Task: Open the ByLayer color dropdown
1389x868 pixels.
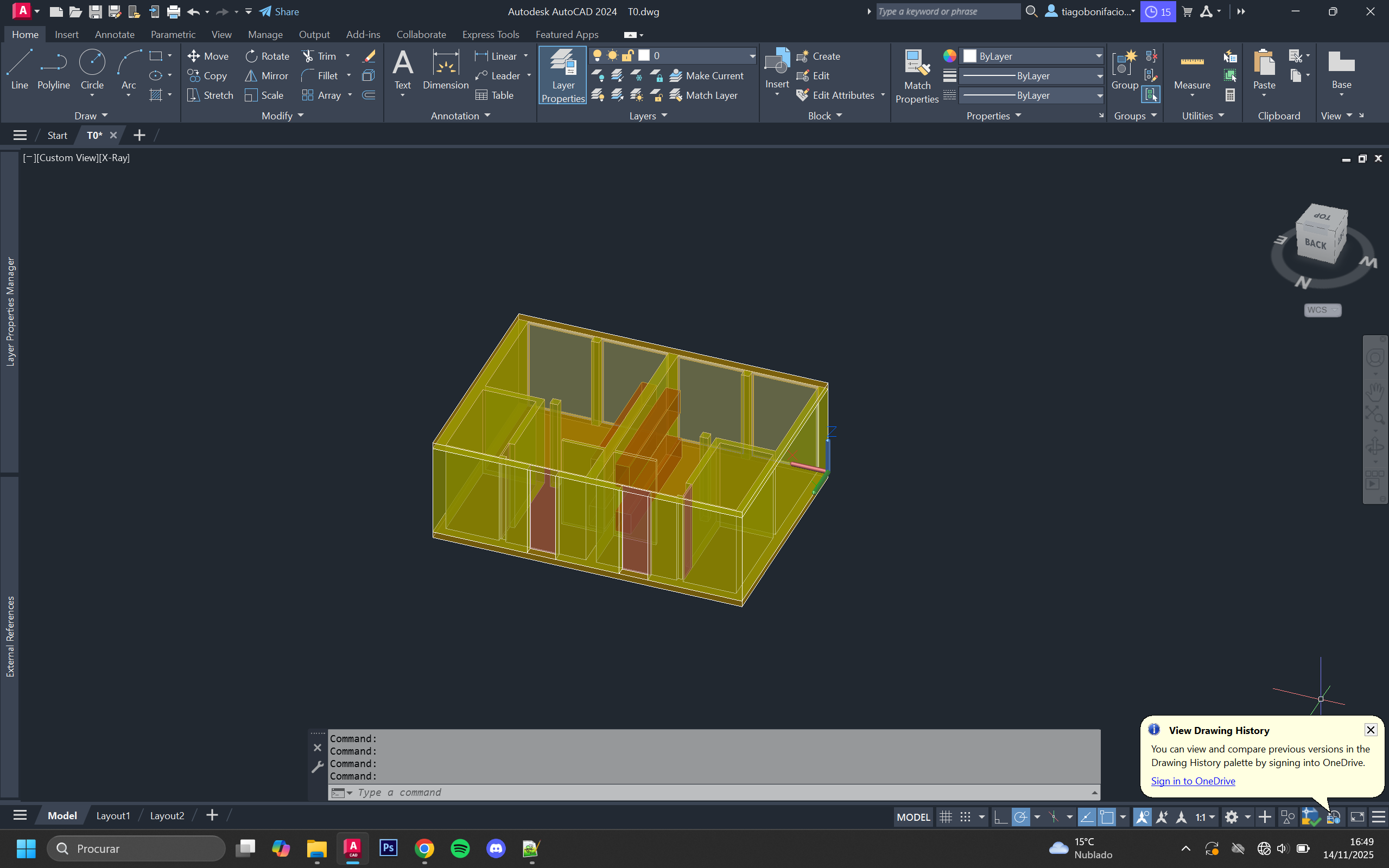Action: tap(1099, 56)
